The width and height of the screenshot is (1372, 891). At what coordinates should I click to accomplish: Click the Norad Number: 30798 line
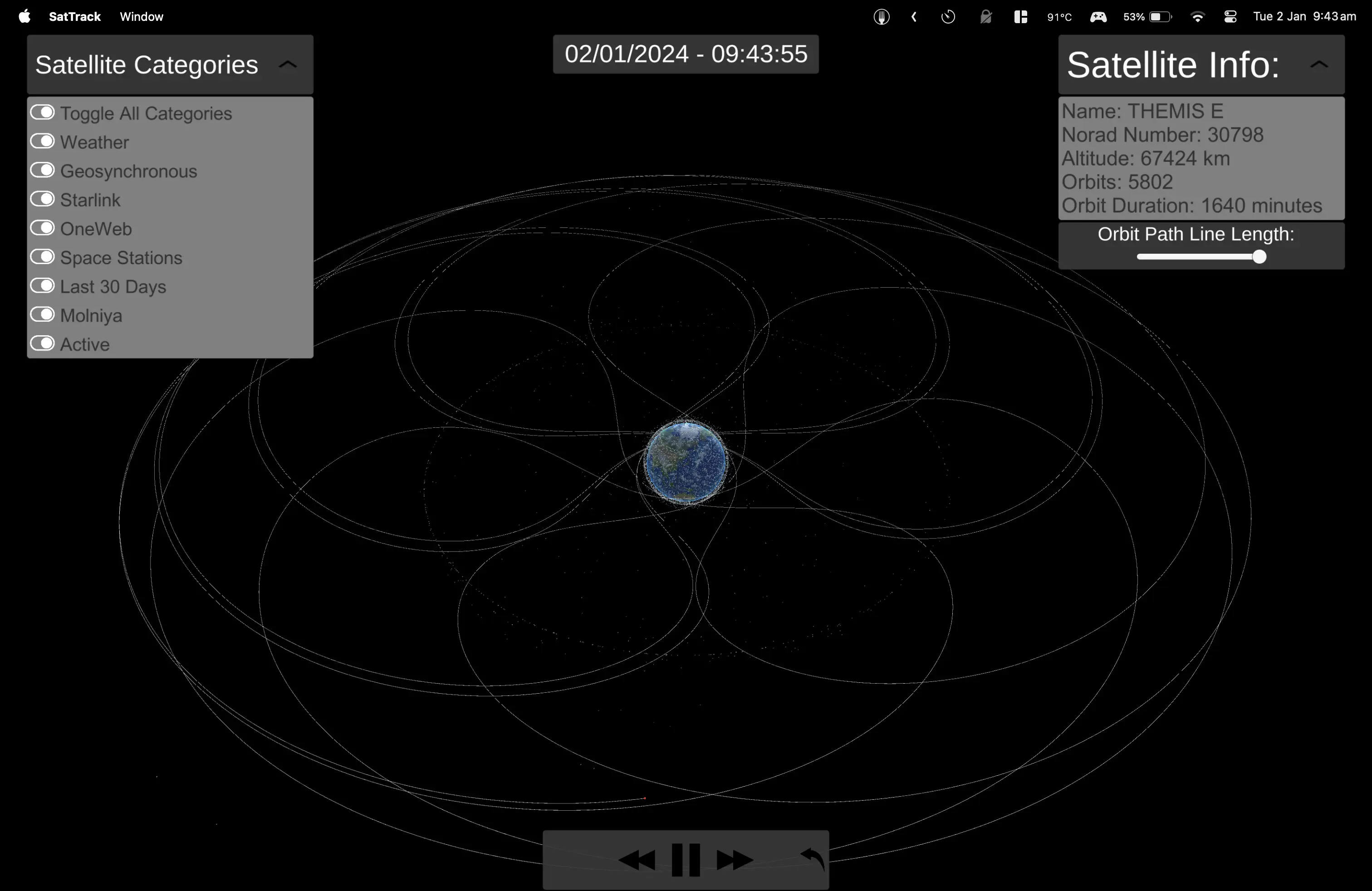(1163, 135)
